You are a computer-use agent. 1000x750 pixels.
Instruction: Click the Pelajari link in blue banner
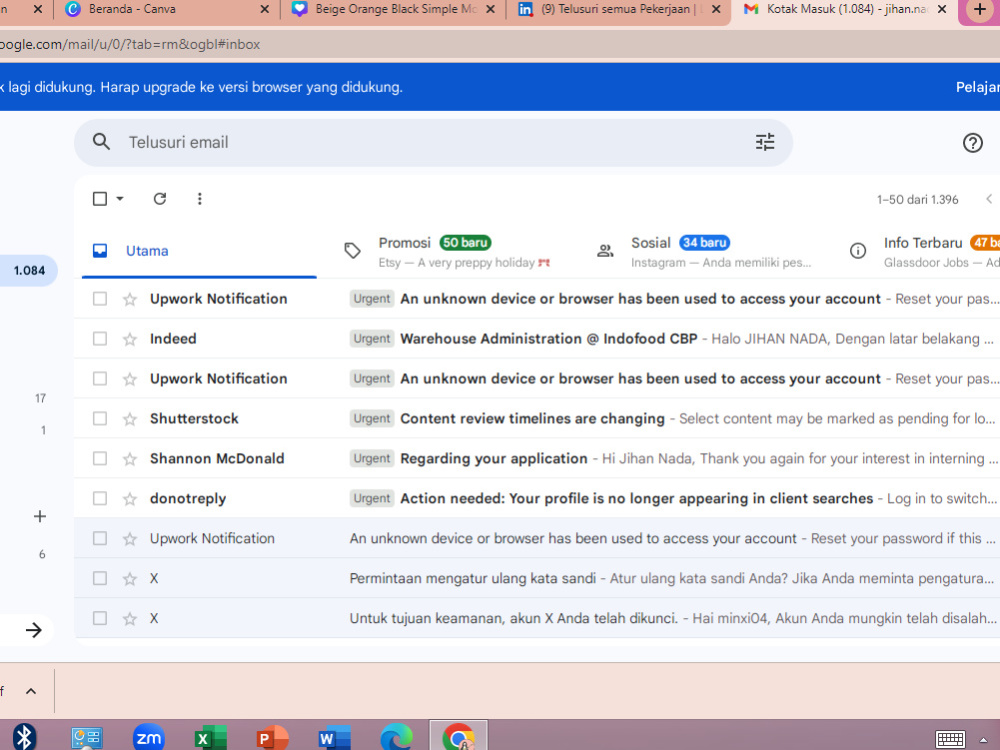tap(978, 87)
